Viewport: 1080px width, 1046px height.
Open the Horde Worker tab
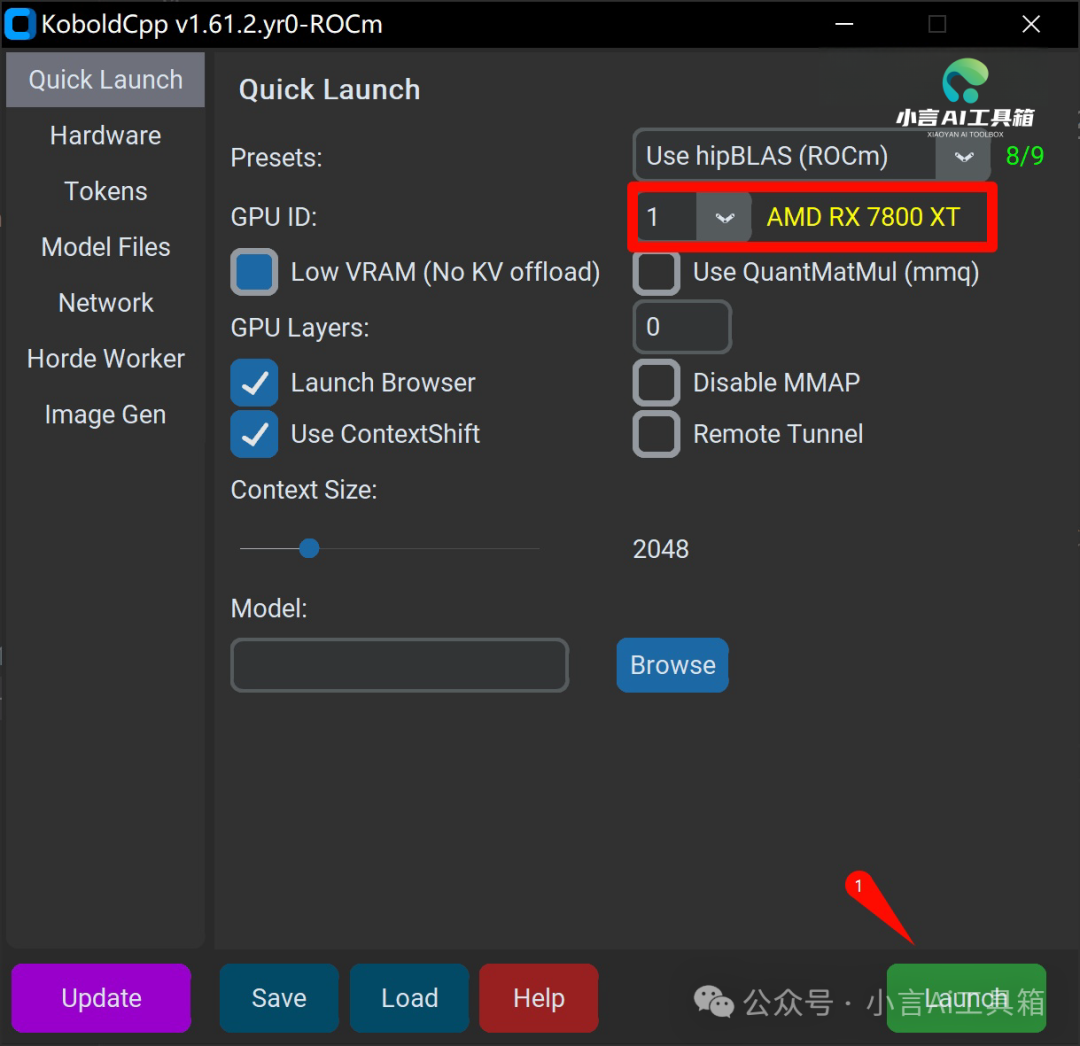click(x=105, y=359)
